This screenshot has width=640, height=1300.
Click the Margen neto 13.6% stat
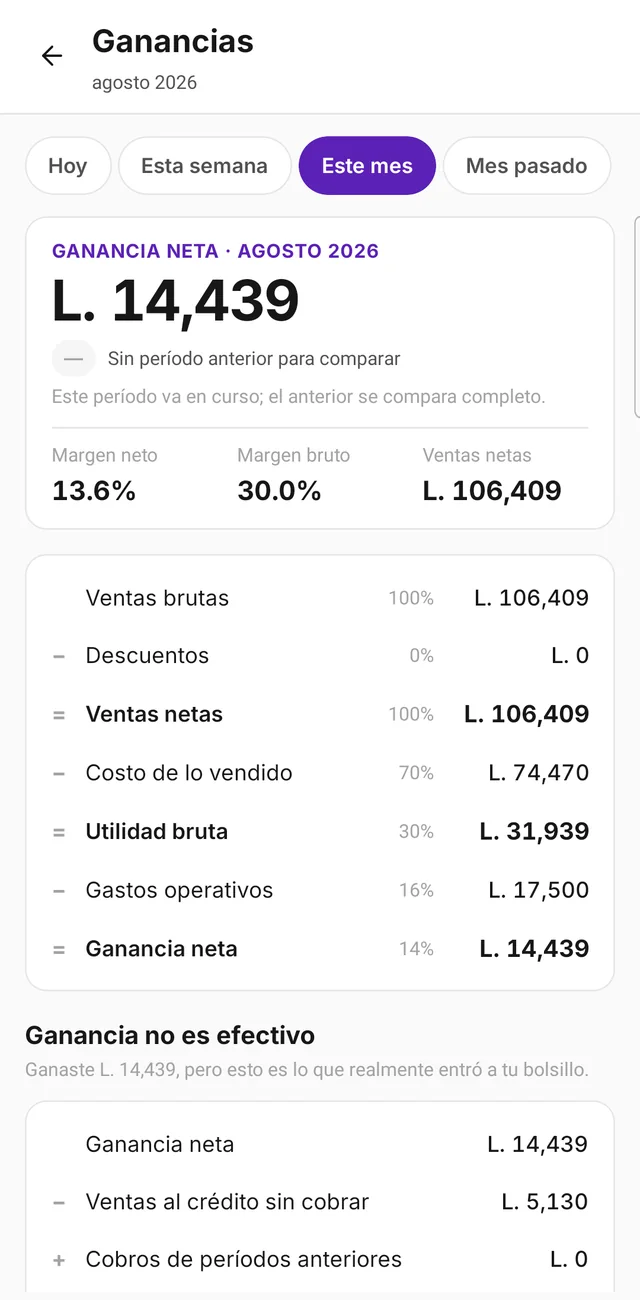(105, 476)
